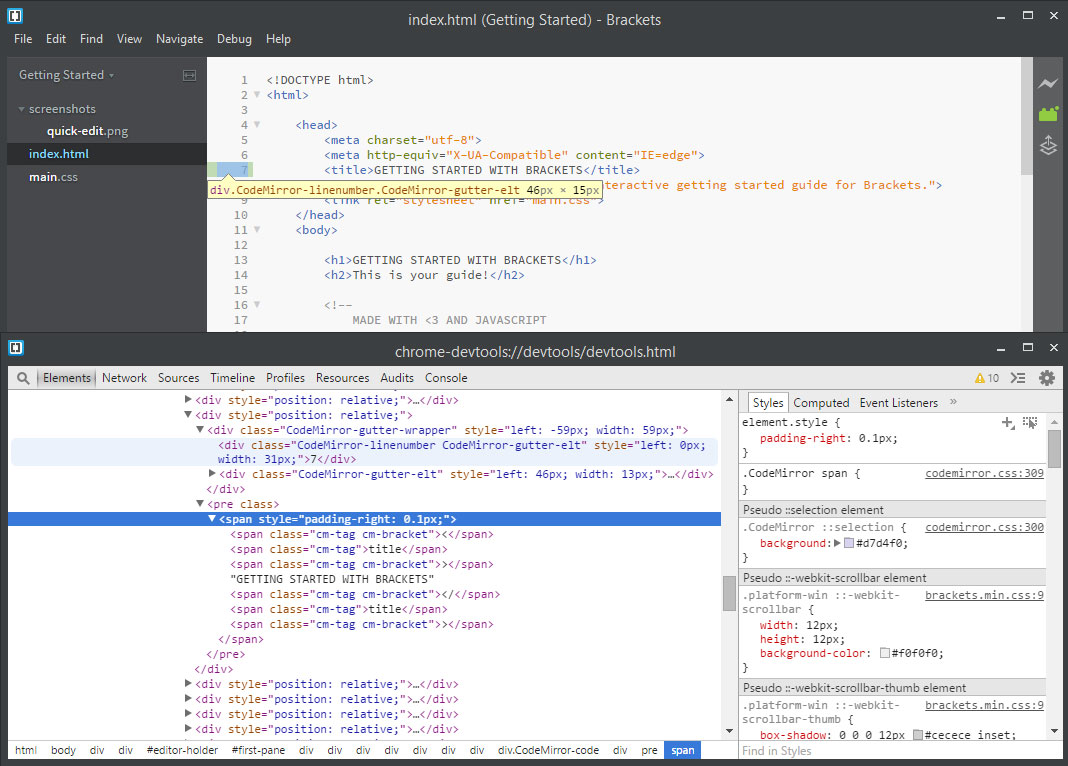Open the Edit menu
Viewport: 1068px width, 766px height.
[x=56, y=39]
